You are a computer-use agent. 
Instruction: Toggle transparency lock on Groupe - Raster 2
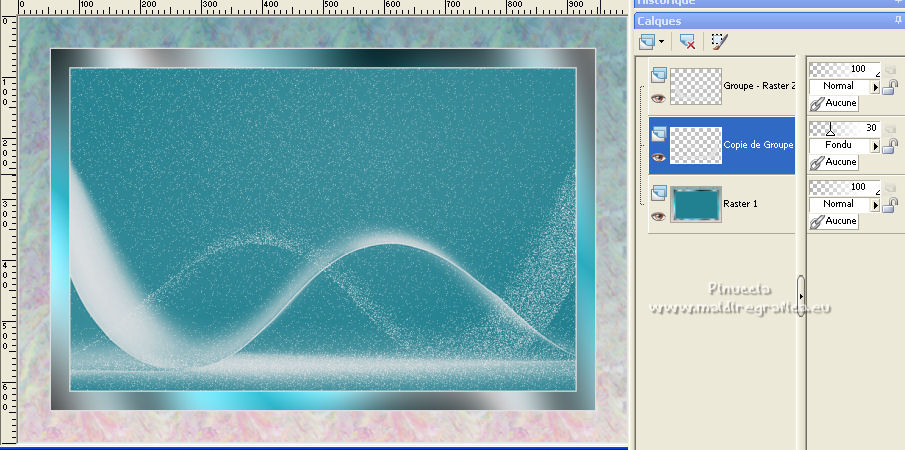[x=891, y=87]
